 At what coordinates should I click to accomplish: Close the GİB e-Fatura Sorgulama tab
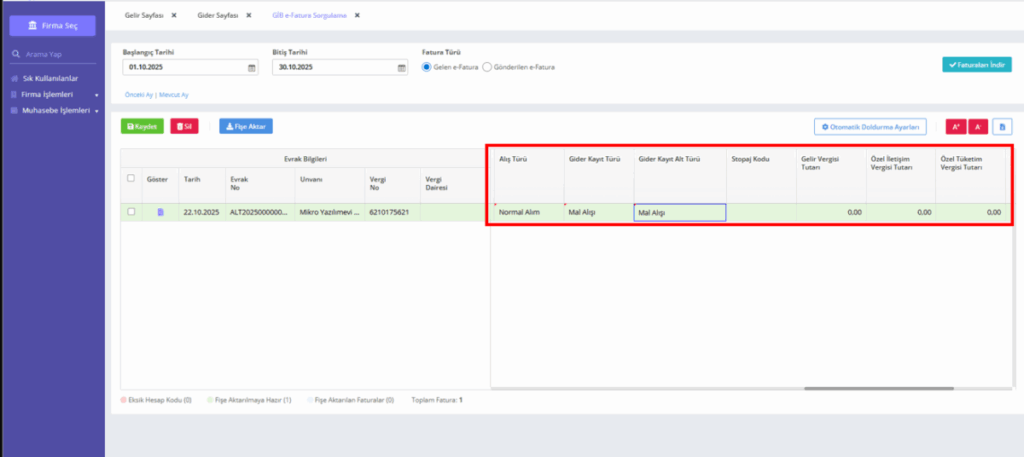coord(357,14)
